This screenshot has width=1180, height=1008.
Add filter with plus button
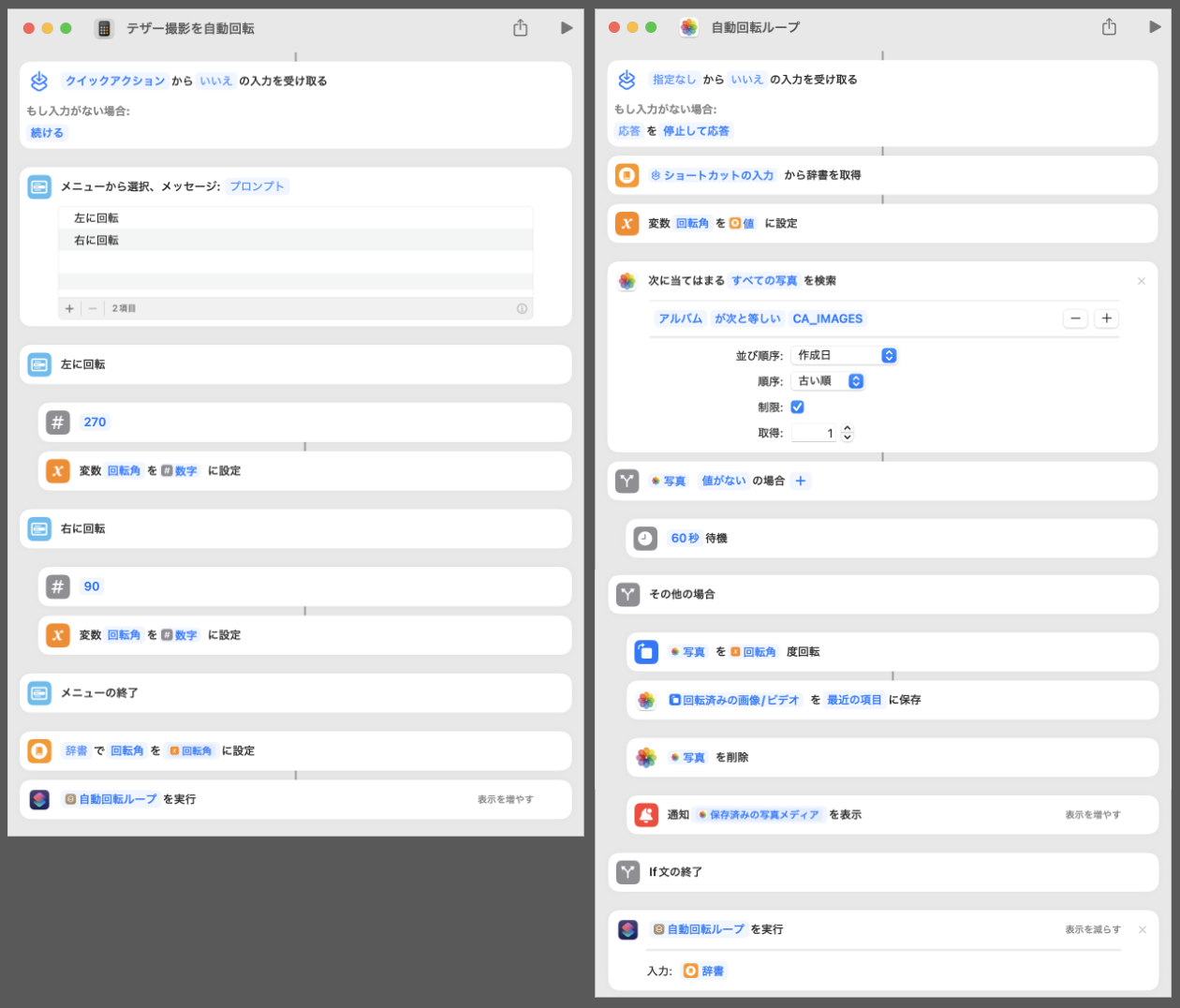tap(1107, 319)
